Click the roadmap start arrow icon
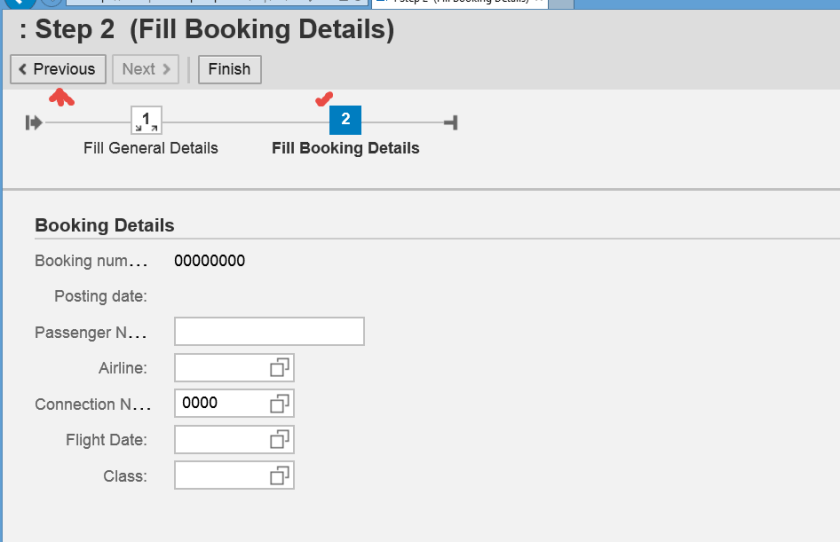This screenshot has width=840, height=542. [x=34, y=122]
